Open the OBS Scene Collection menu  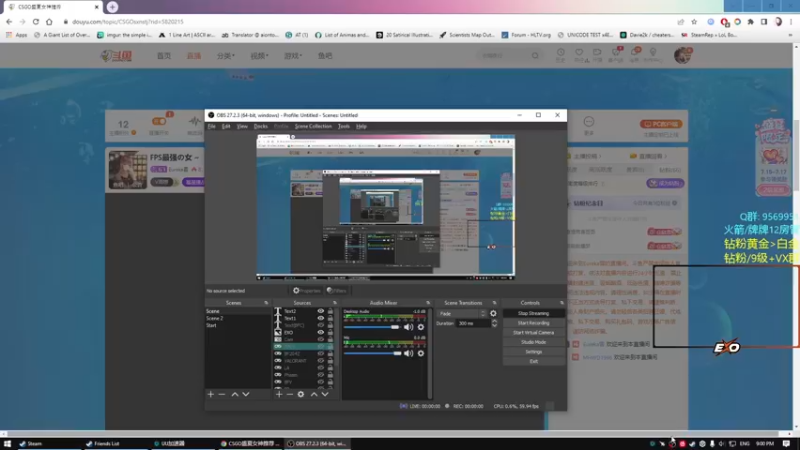(x=313, y=126)
